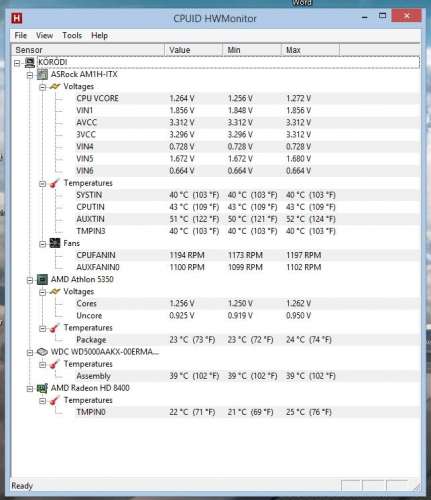Click the Value column header
Image resolution: width=431 pixels, height=500 pixels.
(193, 50)
